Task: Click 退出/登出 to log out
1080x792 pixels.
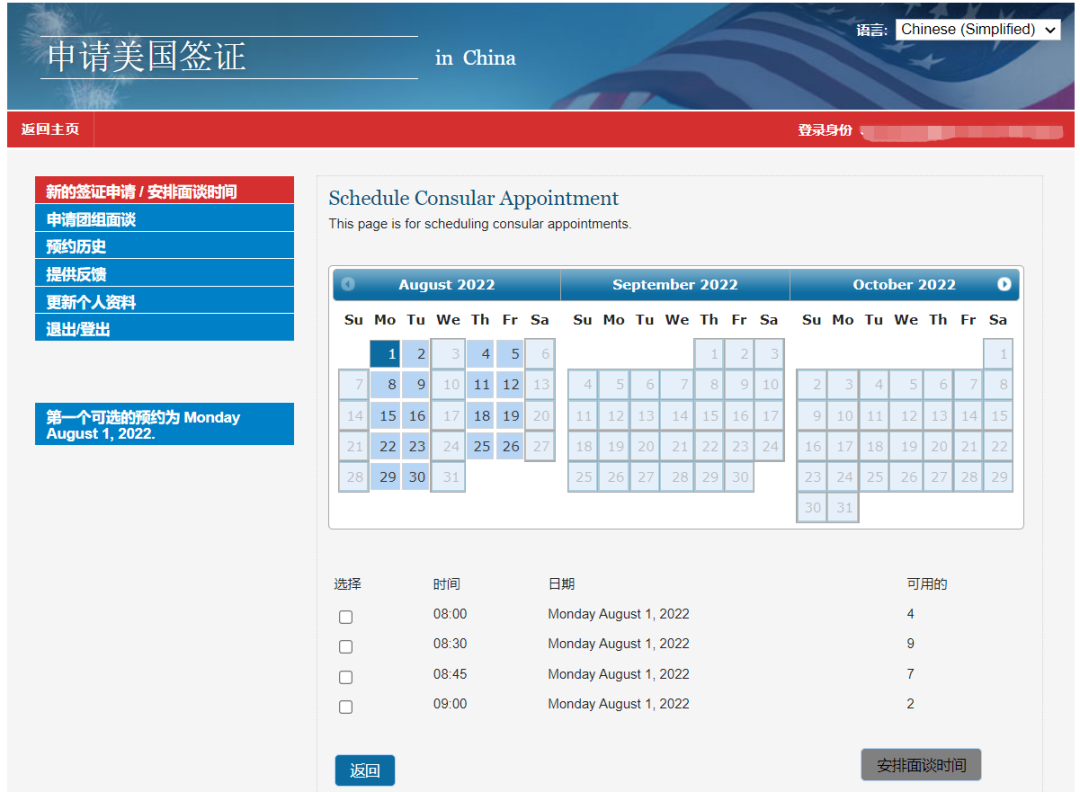Action: click(x=165, y=329)
